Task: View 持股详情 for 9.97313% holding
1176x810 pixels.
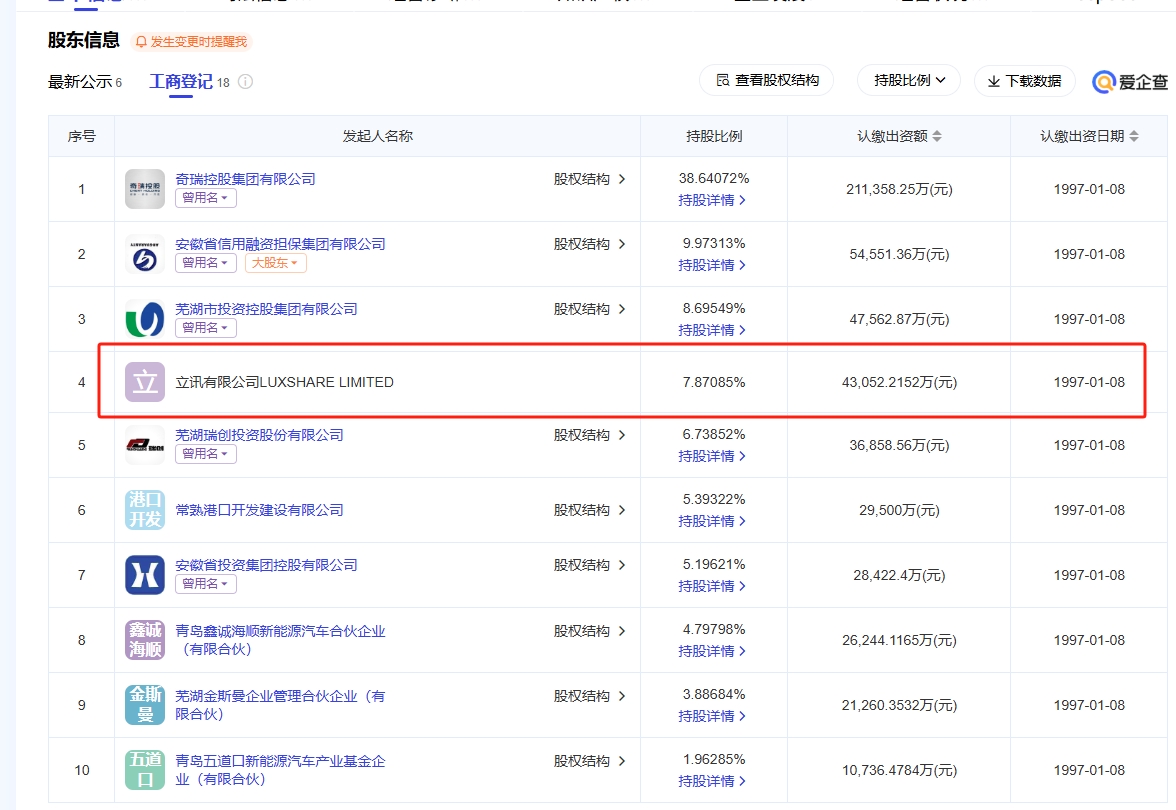Action: 712,265
